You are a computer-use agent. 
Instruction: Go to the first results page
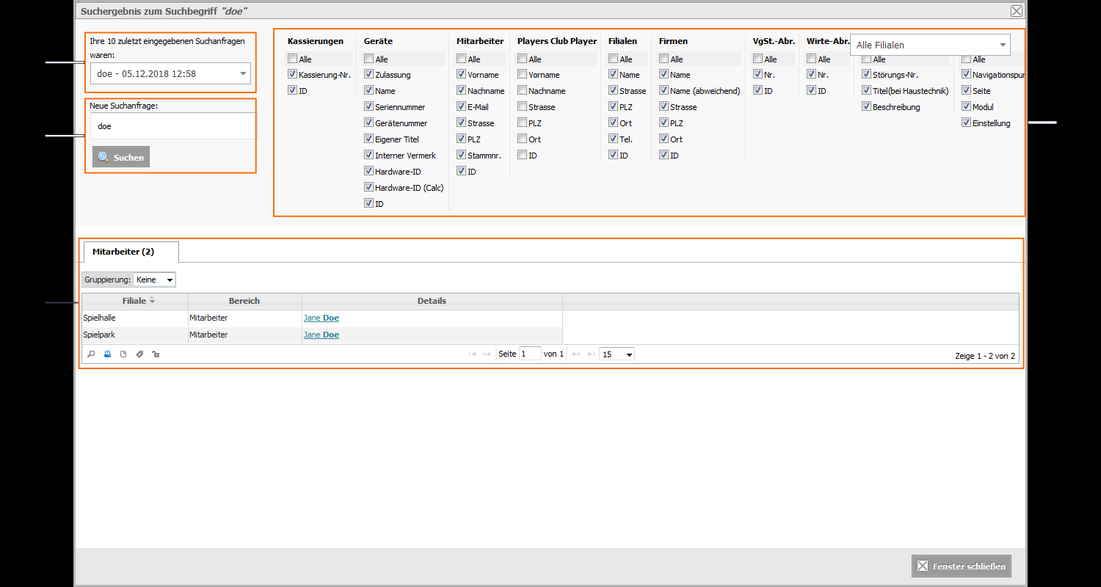pos(473,355)
